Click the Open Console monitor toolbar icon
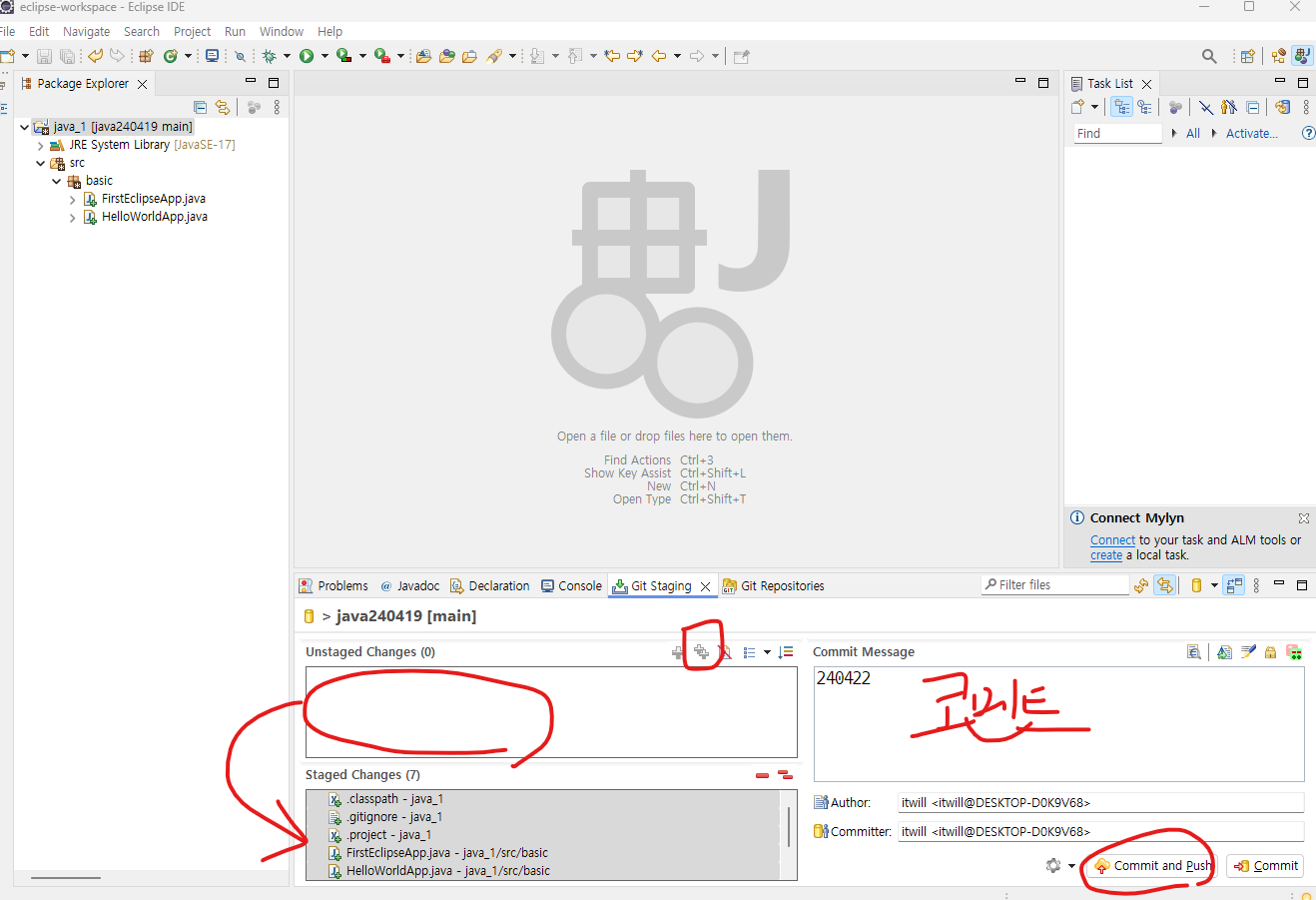The width and height of the screenshot is (1316, 900). click(x=213, y=56)
